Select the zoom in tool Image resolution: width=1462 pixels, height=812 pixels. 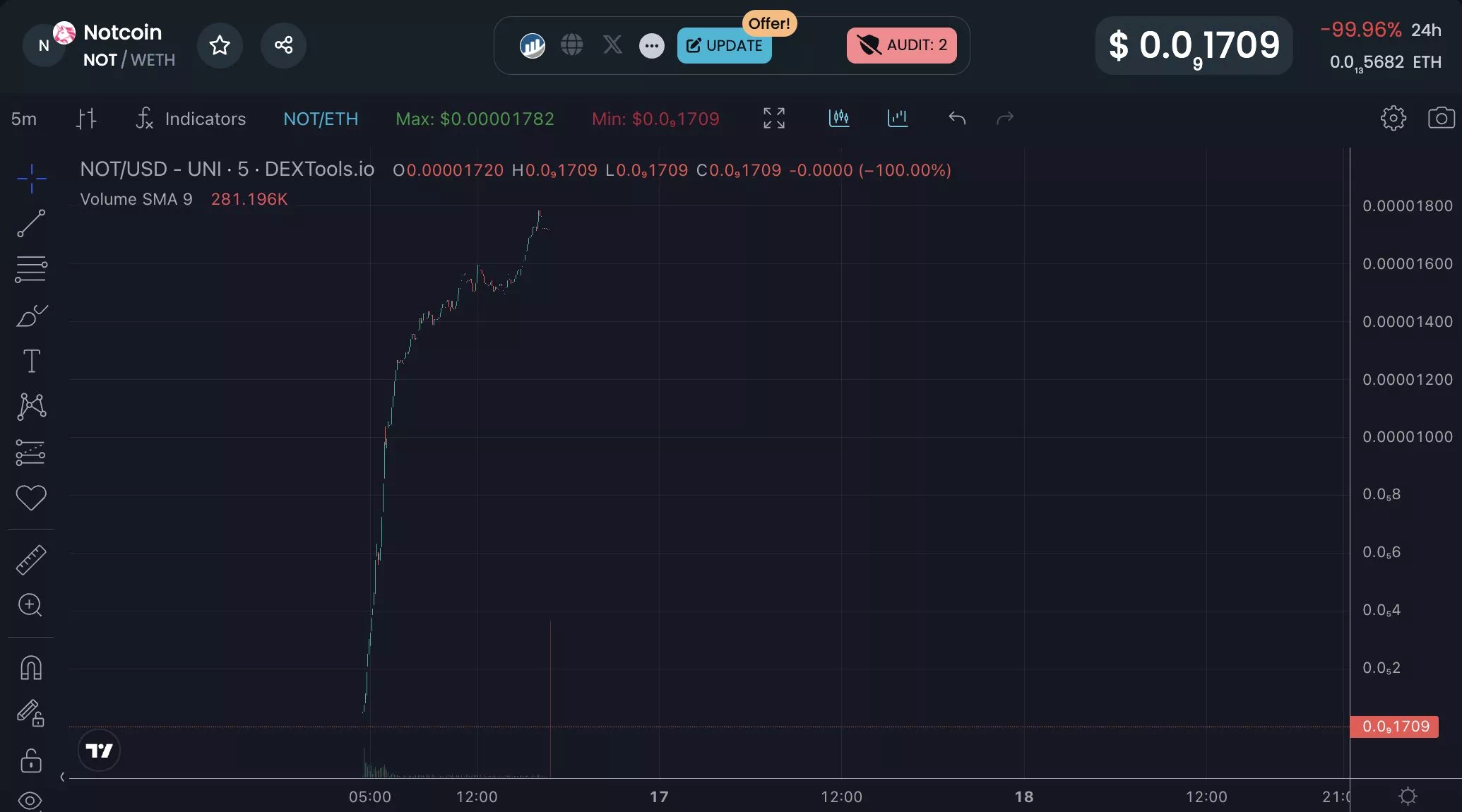[x=30, y=605]
